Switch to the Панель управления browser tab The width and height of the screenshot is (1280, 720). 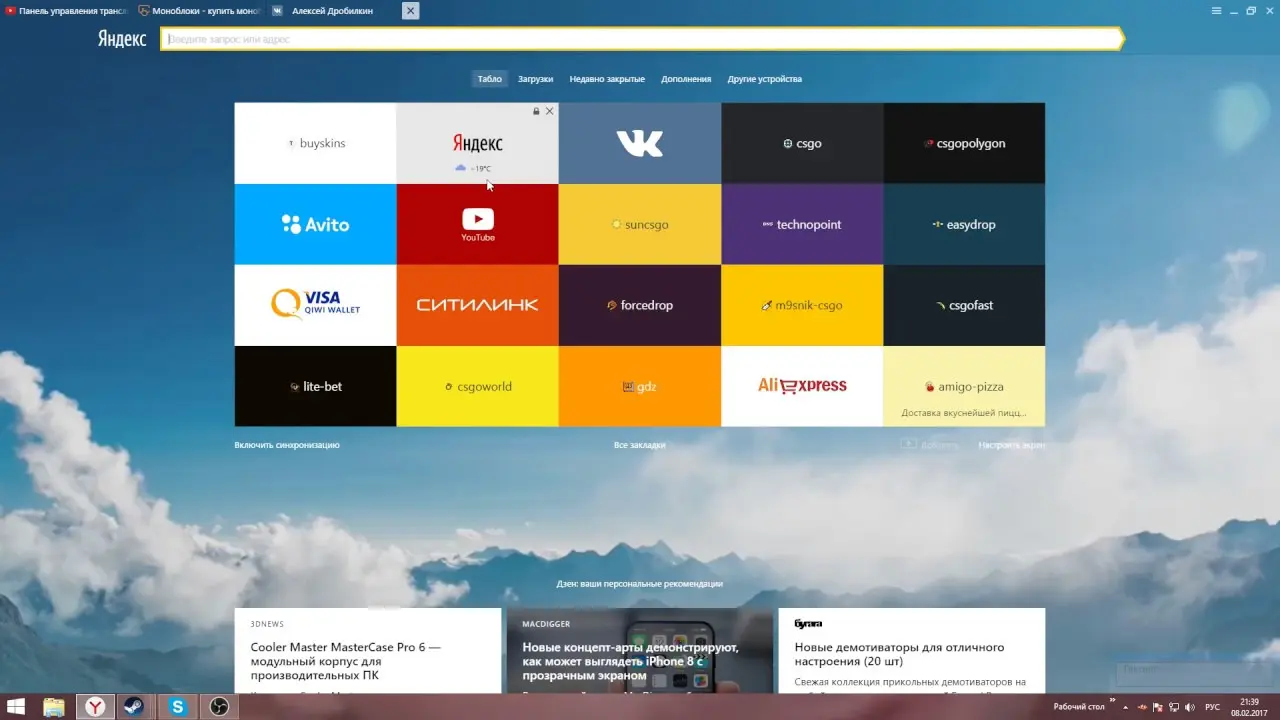(66, 11)
